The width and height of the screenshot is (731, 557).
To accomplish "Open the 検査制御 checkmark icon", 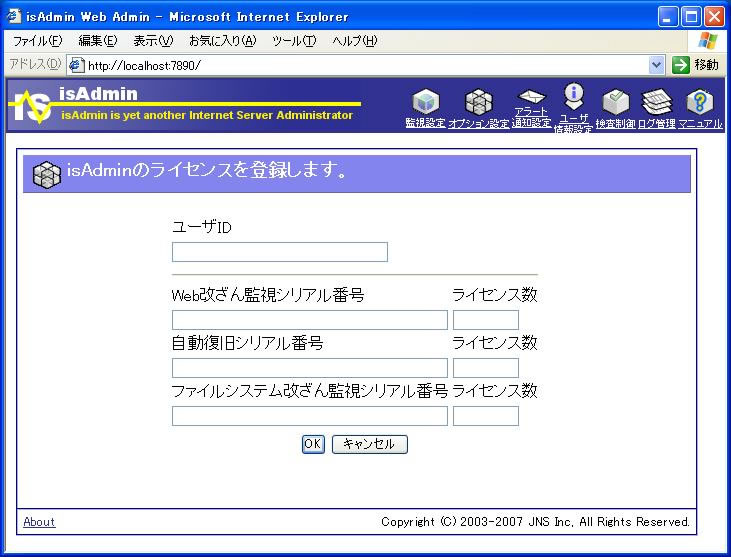I will (x=616, y=102).
